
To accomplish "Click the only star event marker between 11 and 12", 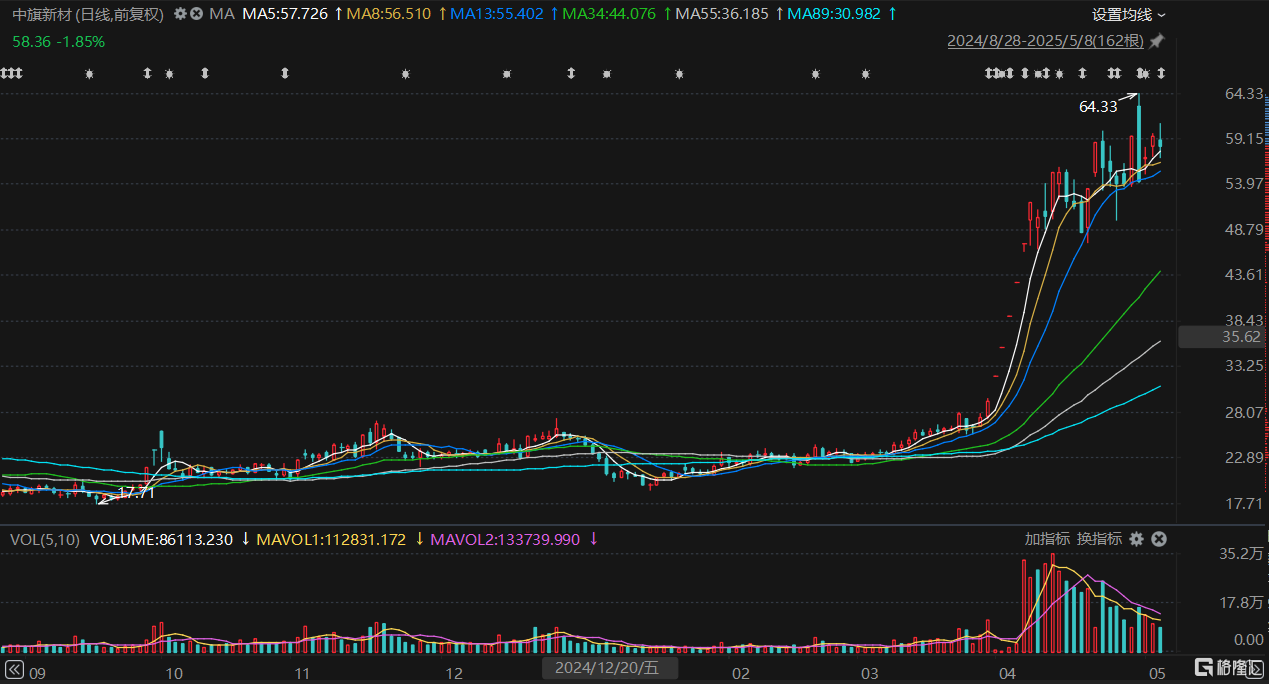I will (x=405, y=74).
